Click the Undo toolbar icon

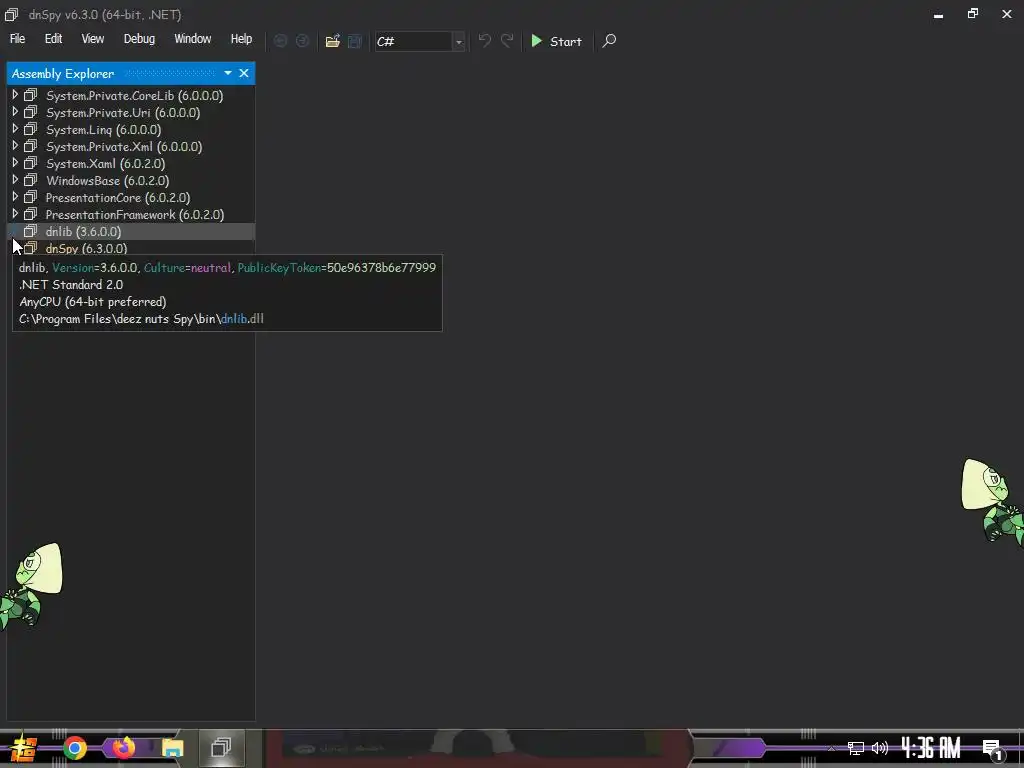click(x=485, y=41)
